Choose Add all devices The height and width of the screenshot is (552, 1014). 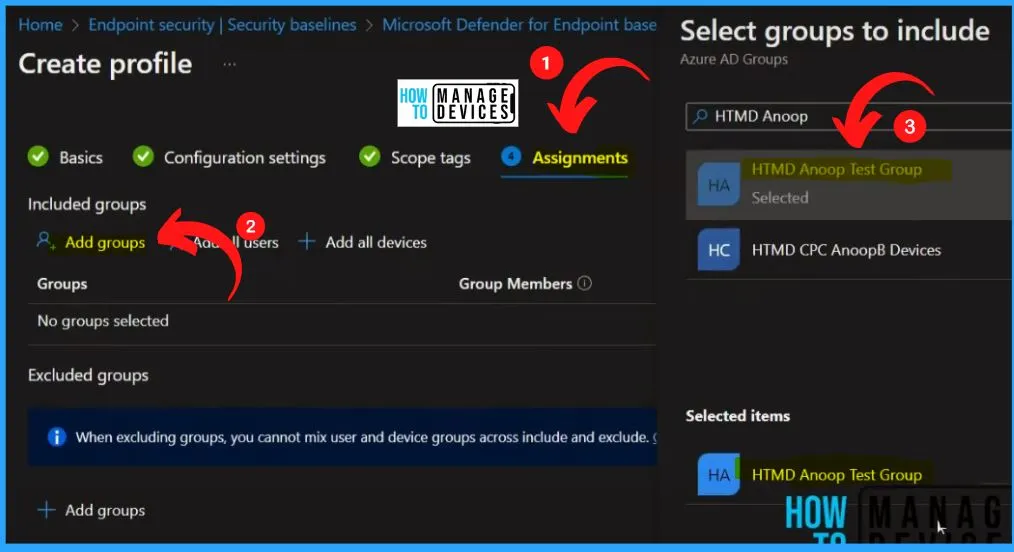tap(376, 242)
